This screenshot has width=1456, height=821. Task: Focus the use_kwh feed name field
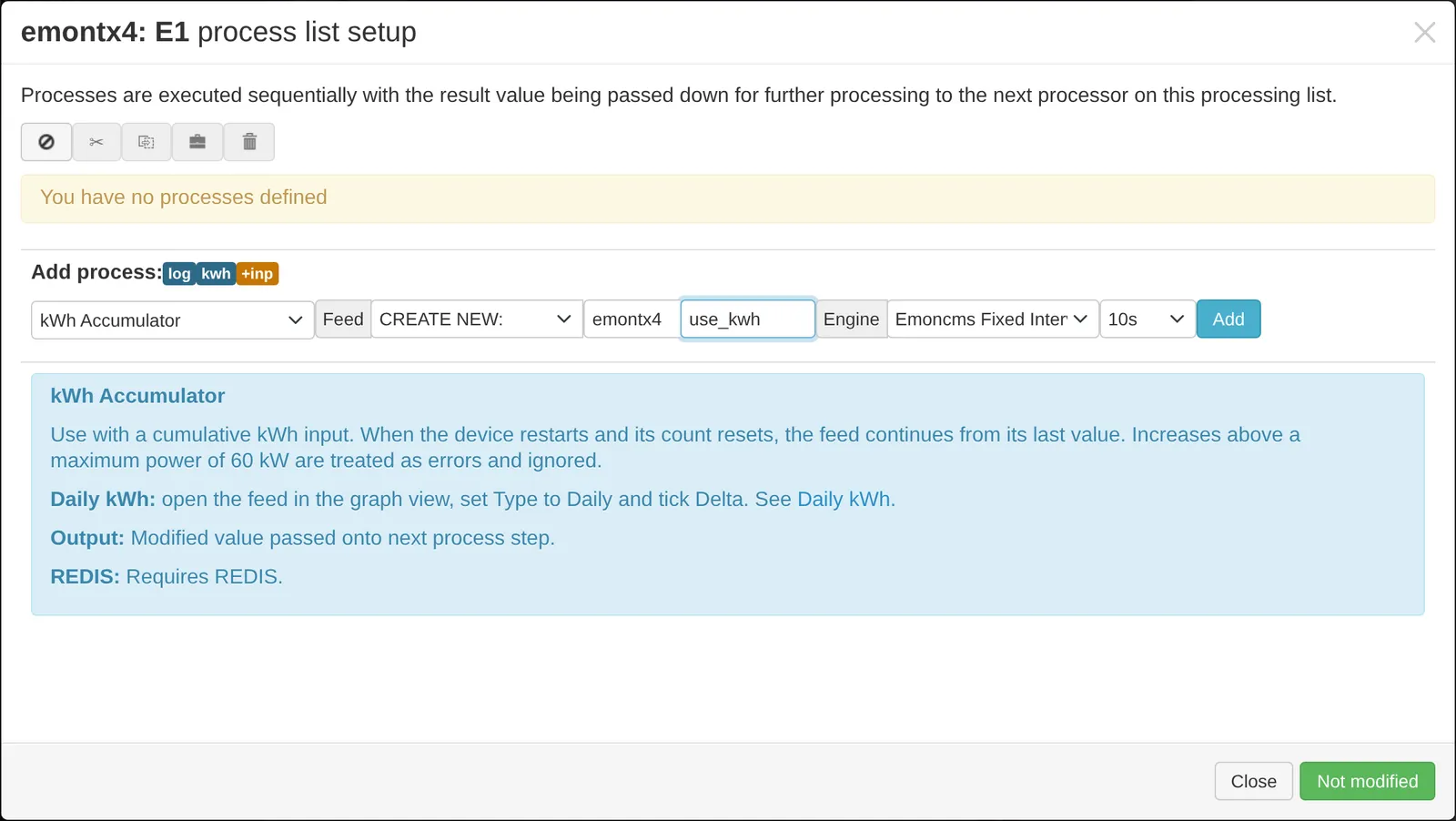click(748, 319)
